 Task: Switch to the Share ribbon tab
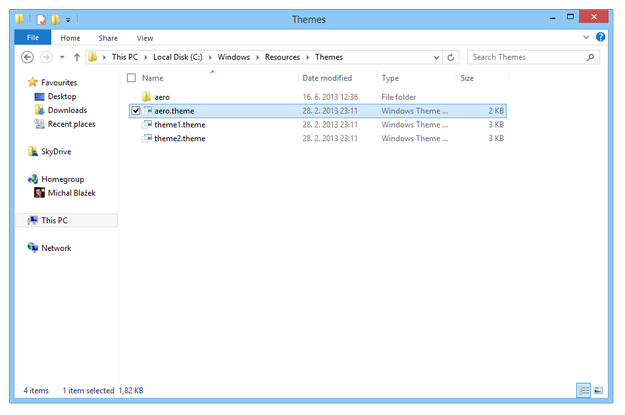(x=108, y=38)
